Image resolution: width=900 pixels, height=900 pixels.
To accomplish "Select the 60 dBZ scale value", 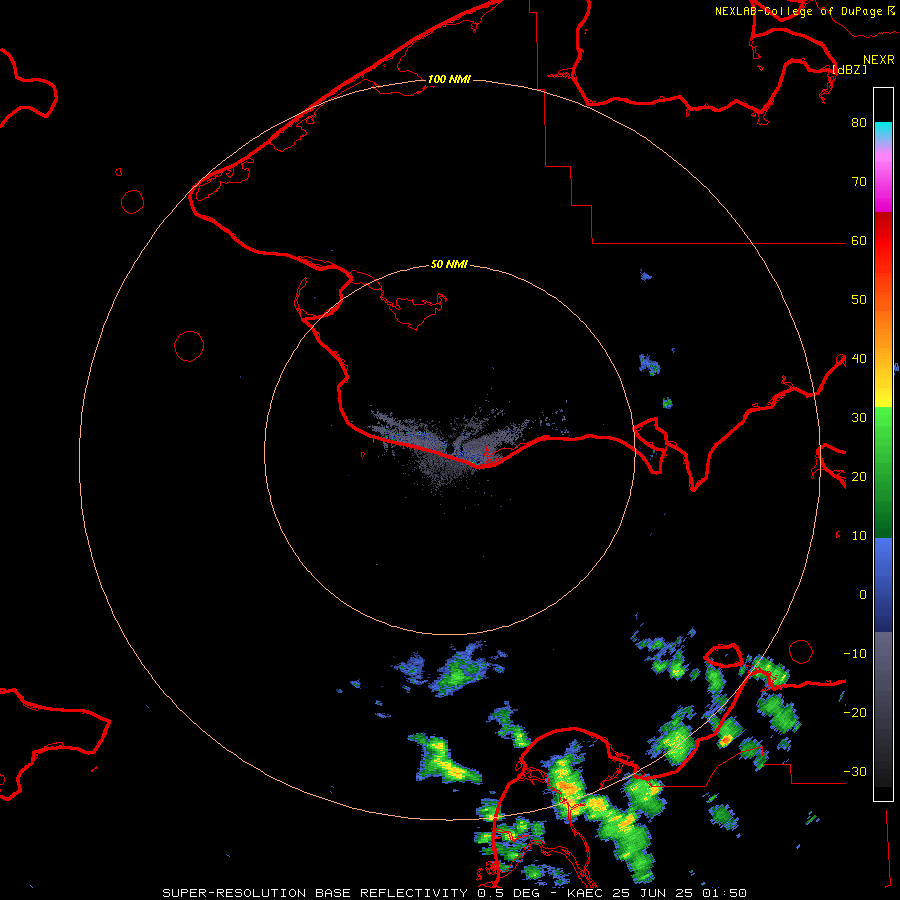I will click(859, 241).
